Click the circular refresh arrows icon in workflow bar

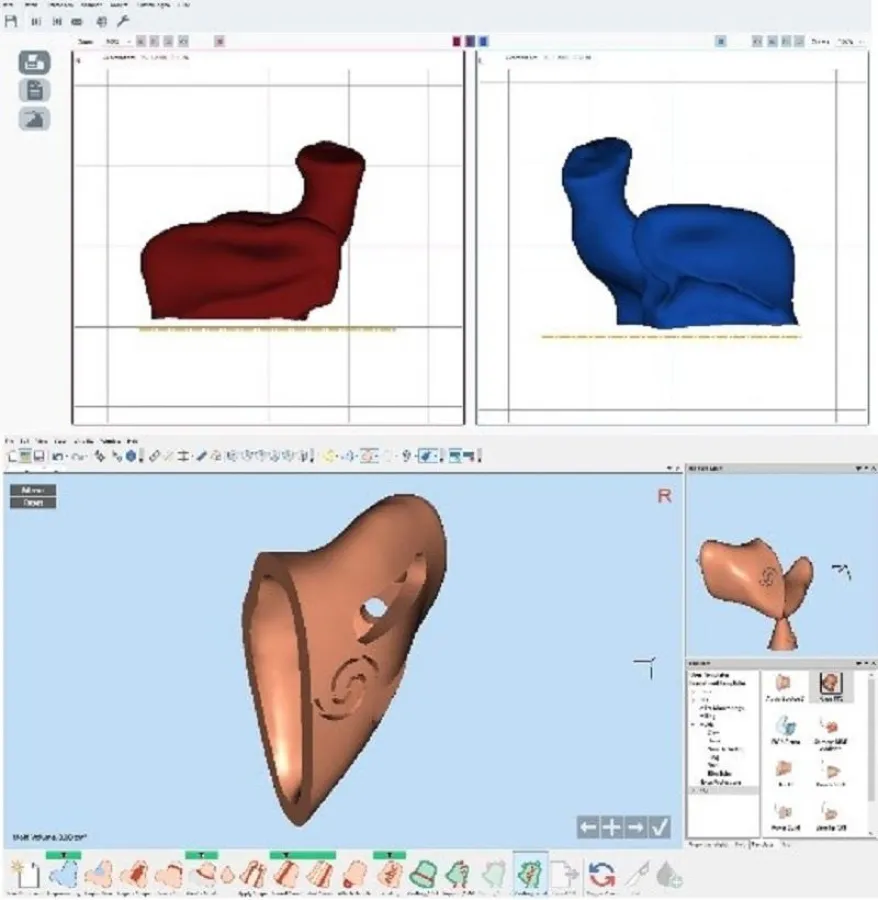click(601, 876)
